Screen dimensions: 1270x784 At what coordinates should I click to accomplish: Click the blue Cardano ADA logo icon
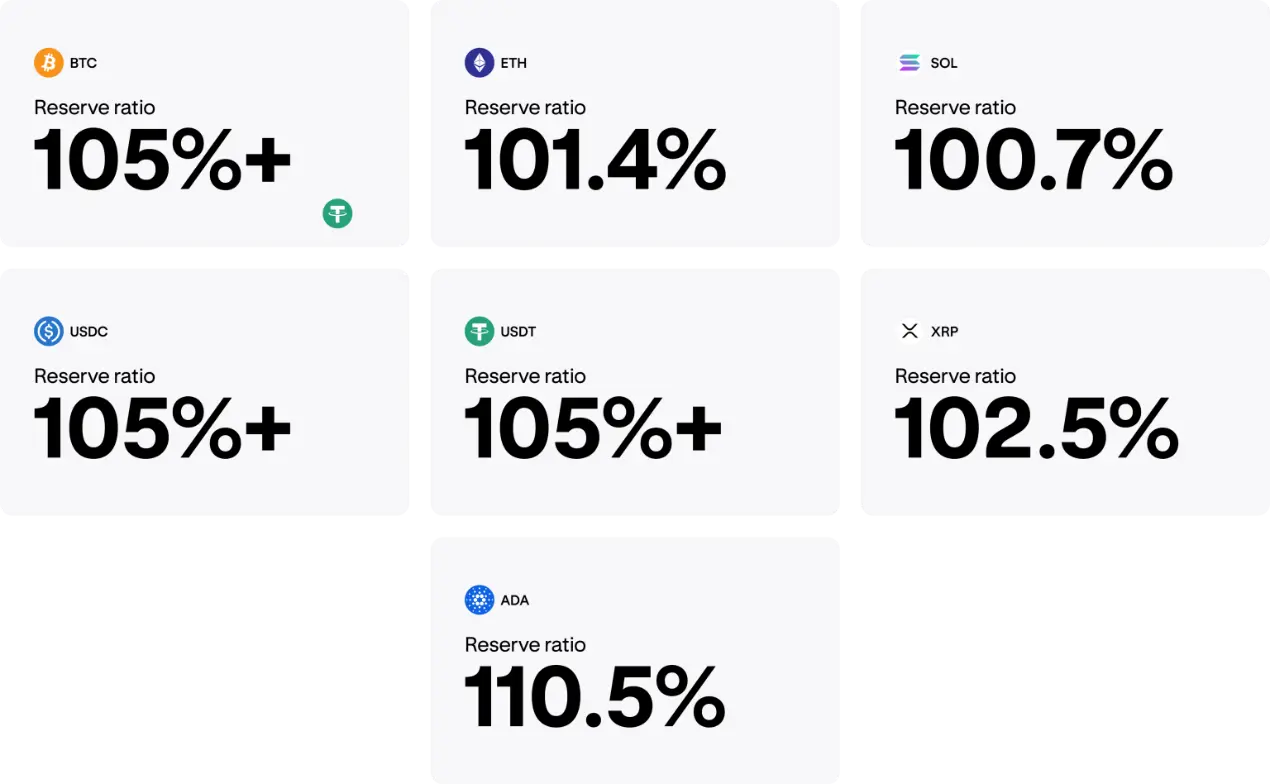click(479, 600)
